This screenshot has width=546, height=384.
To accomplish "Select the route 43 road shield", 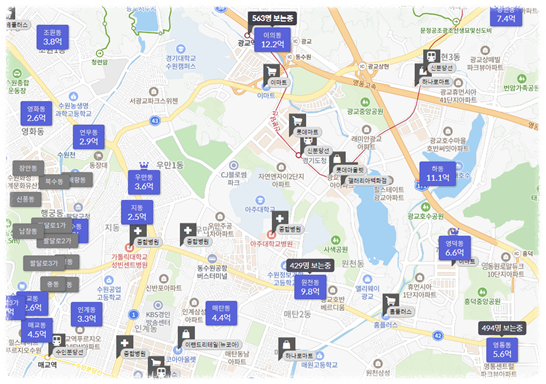I will click(155, 121).
